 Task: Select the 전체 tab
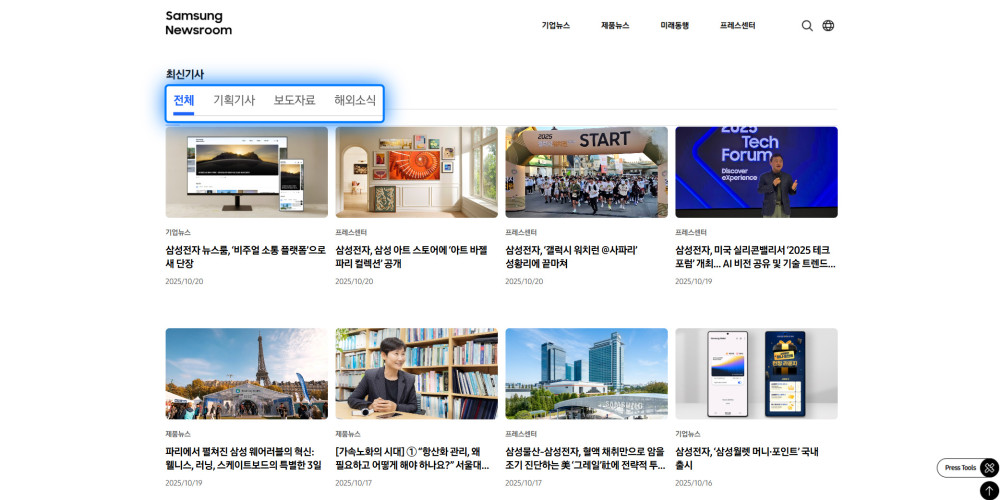pyautogui.click(x=184, y=101)
